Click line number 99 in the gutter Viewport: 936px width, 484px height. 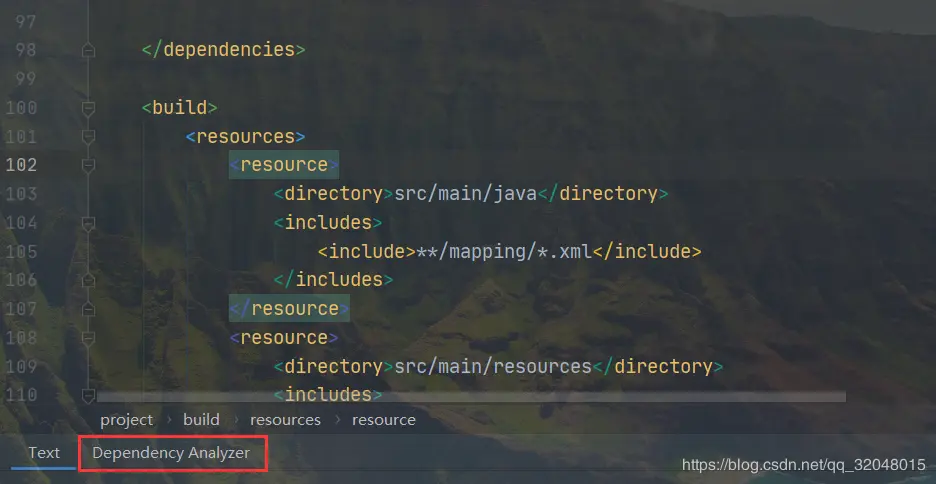(x=26, y=79)
